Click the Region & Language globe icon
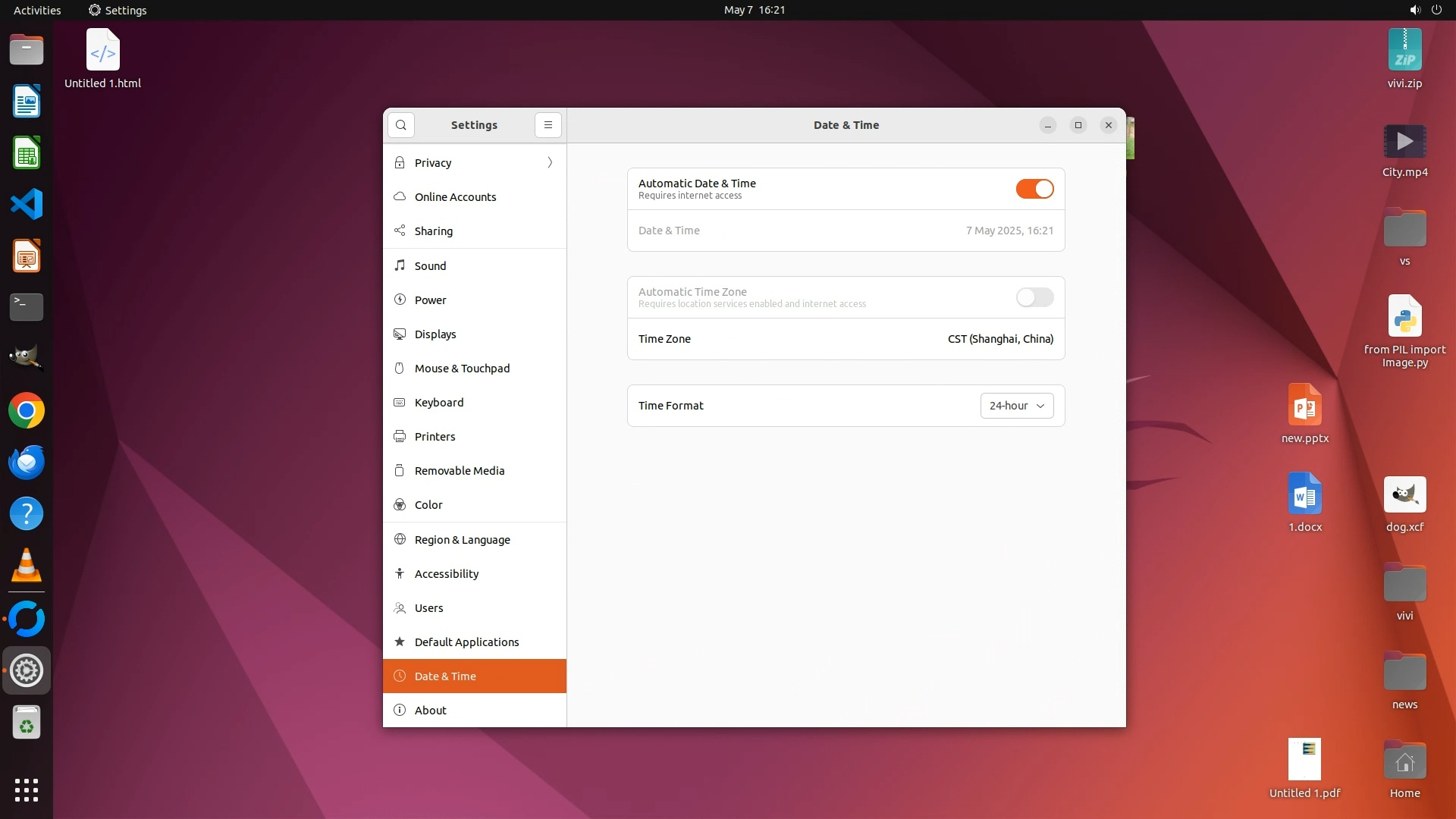1456x819 pixels. tap(400, 539)
